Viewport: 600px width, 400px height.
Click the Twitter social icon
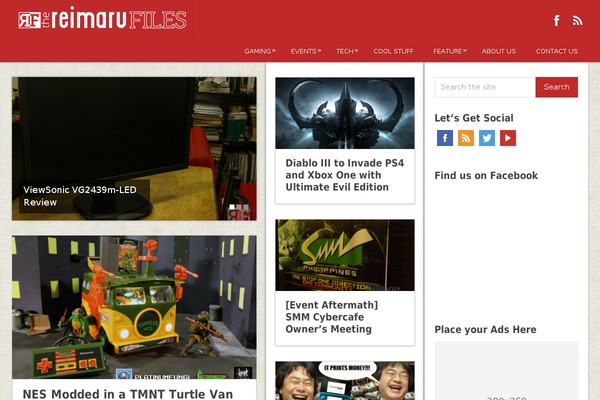487,138
